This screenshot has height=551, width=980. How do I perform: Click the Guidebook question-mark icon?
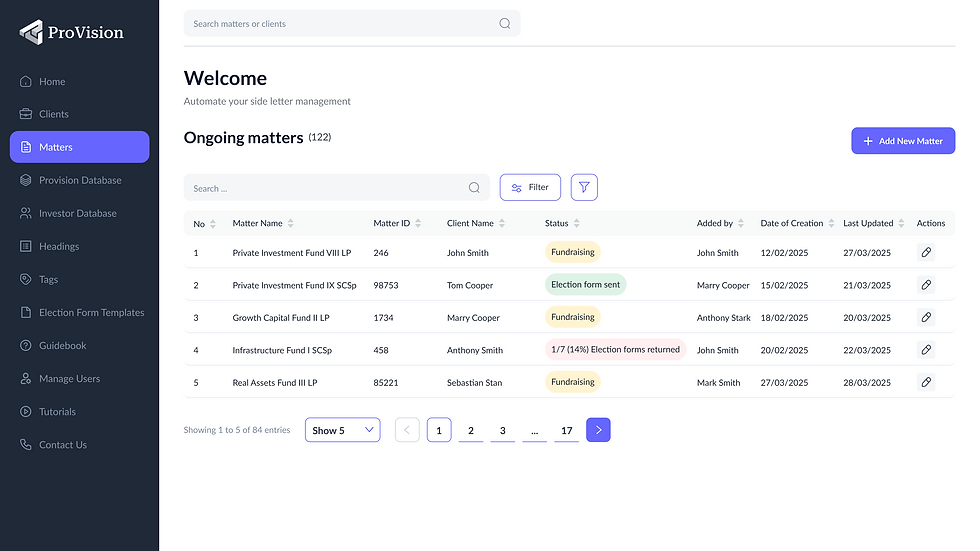click(x=26, y=345)
